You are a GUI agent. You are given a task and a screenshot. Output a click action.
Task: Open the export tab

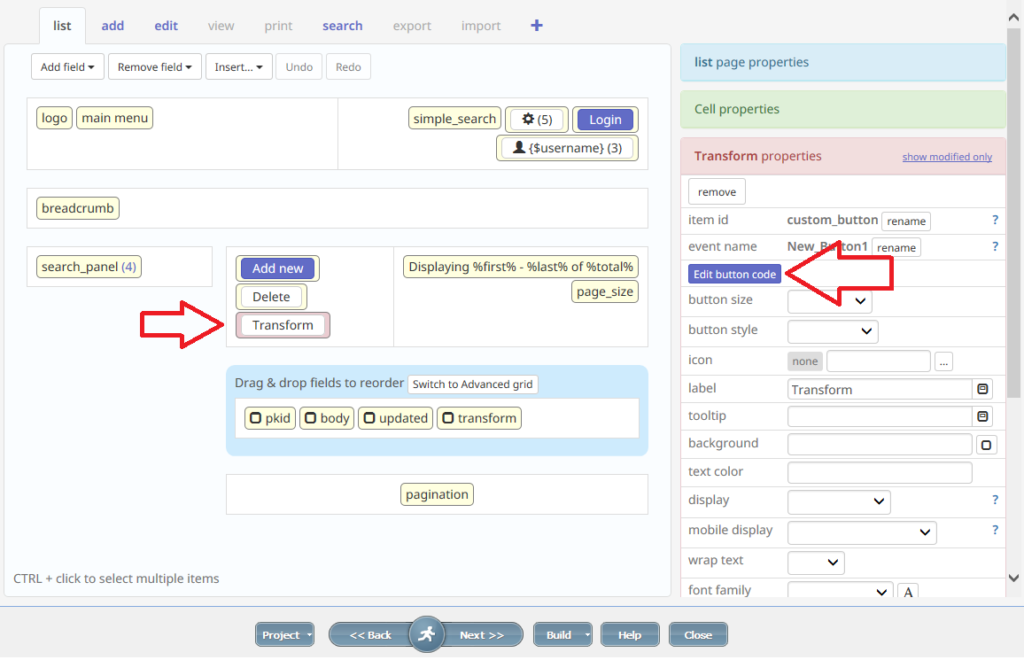coord(412,25)
